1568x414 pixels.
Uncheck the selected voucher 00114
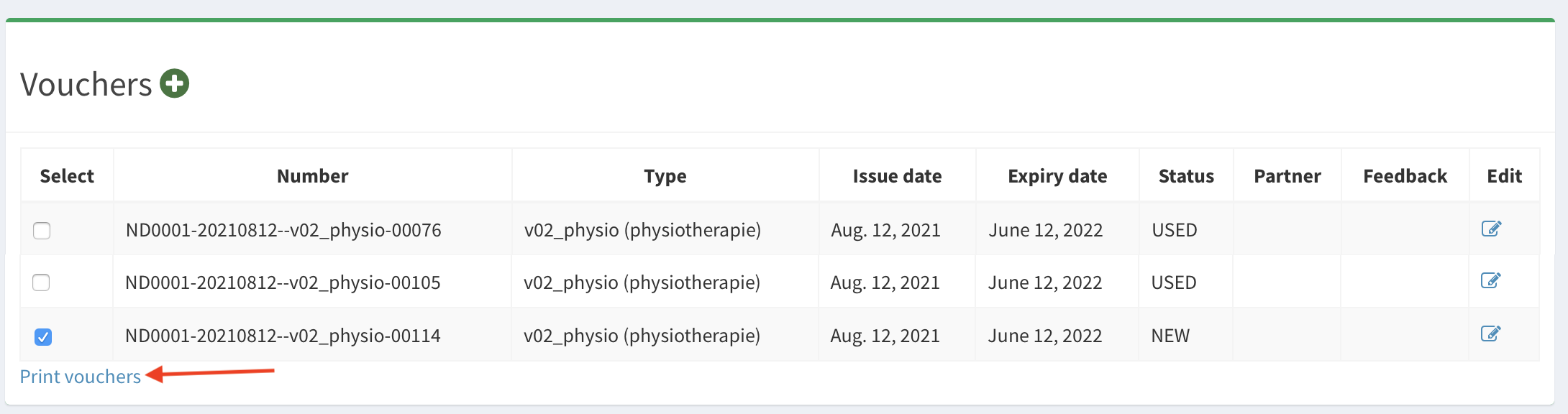(43, 336)
